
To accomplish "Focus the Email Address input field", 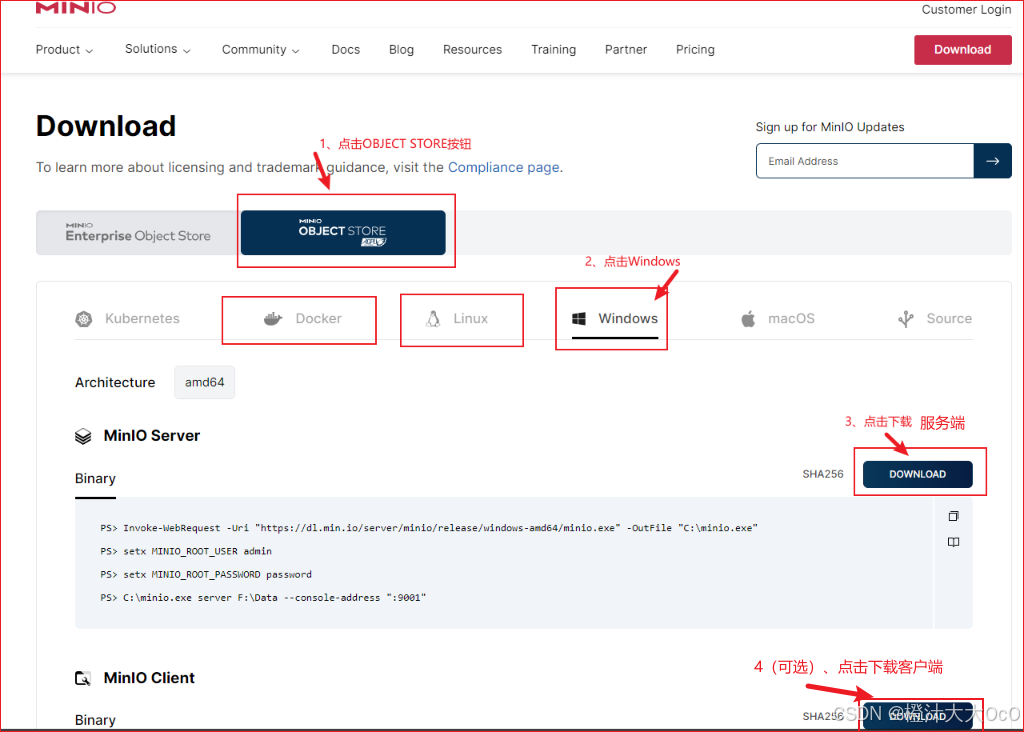I will pos(865,161).
